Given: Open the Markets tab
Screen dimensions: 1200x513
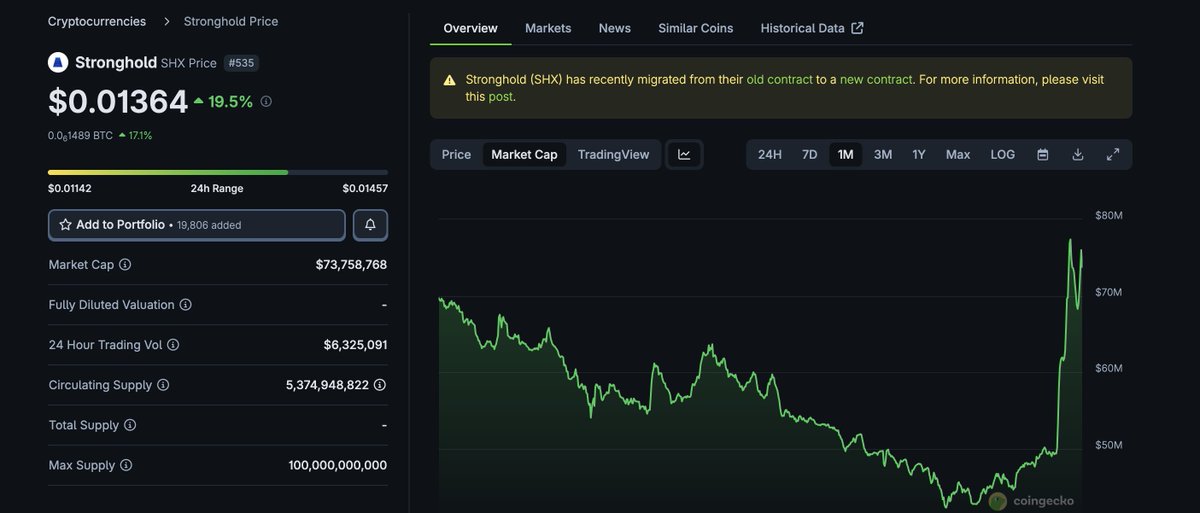Looking at the screenshot, I should 548,28.
